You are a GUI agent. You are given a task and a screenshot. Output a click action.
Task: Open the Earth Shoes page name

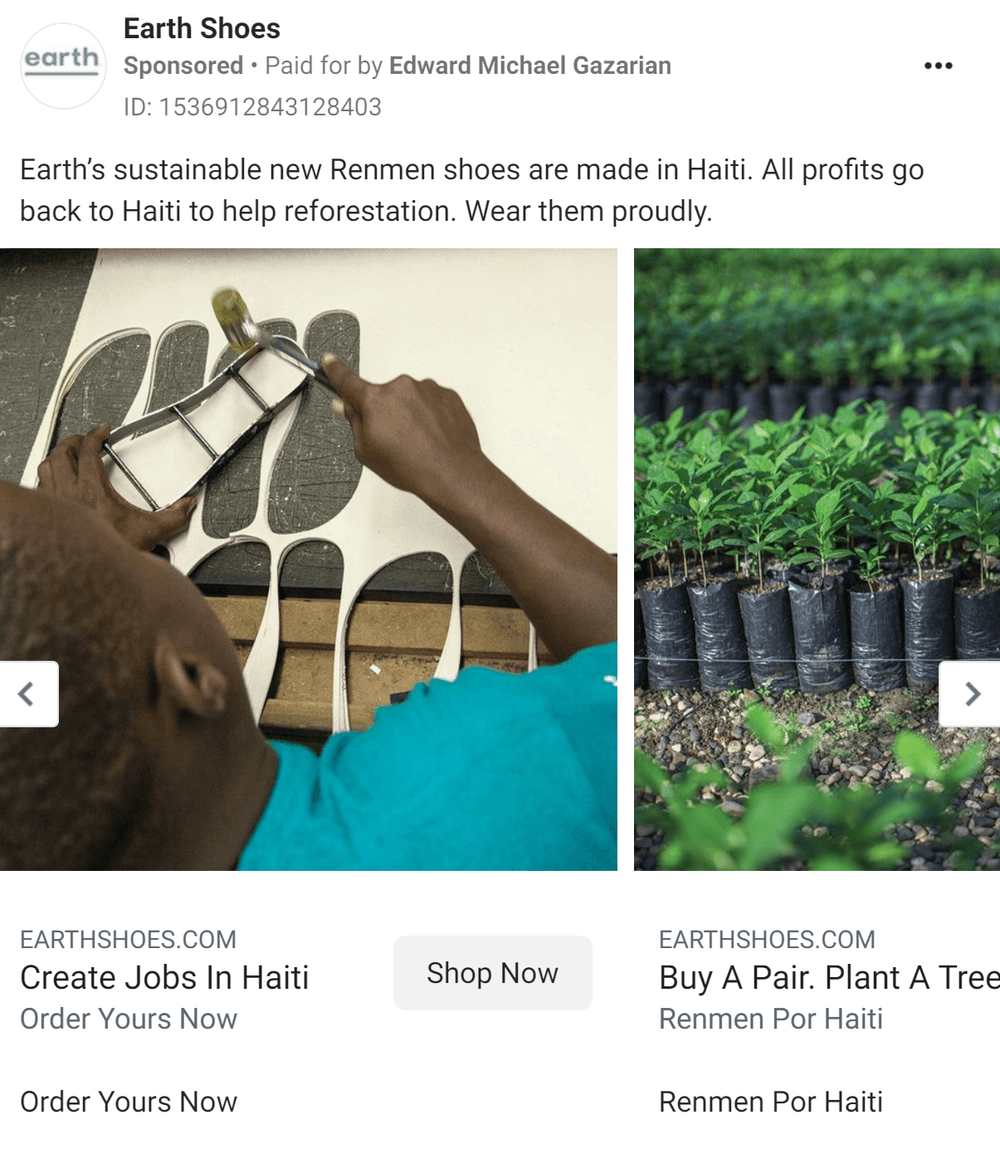click(201, 28)
